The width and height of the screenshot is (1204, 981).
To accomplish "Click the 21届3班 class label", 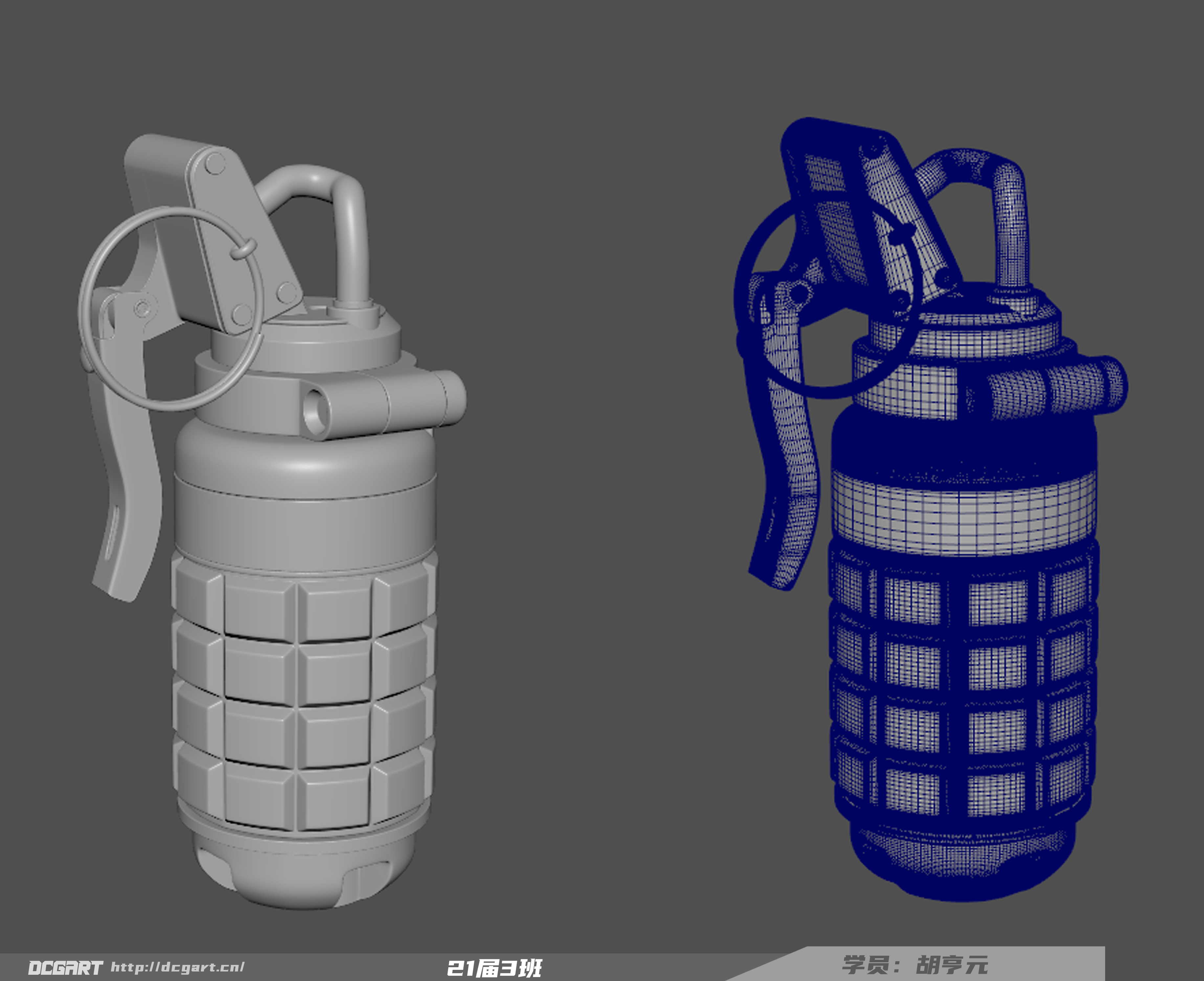I will (x=494, y=968).
